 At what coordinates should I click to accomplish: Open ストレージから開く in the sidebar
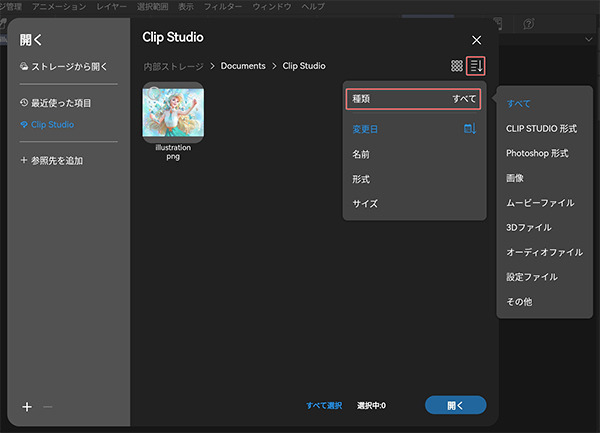pyautogui.click(x=64, y=67)
